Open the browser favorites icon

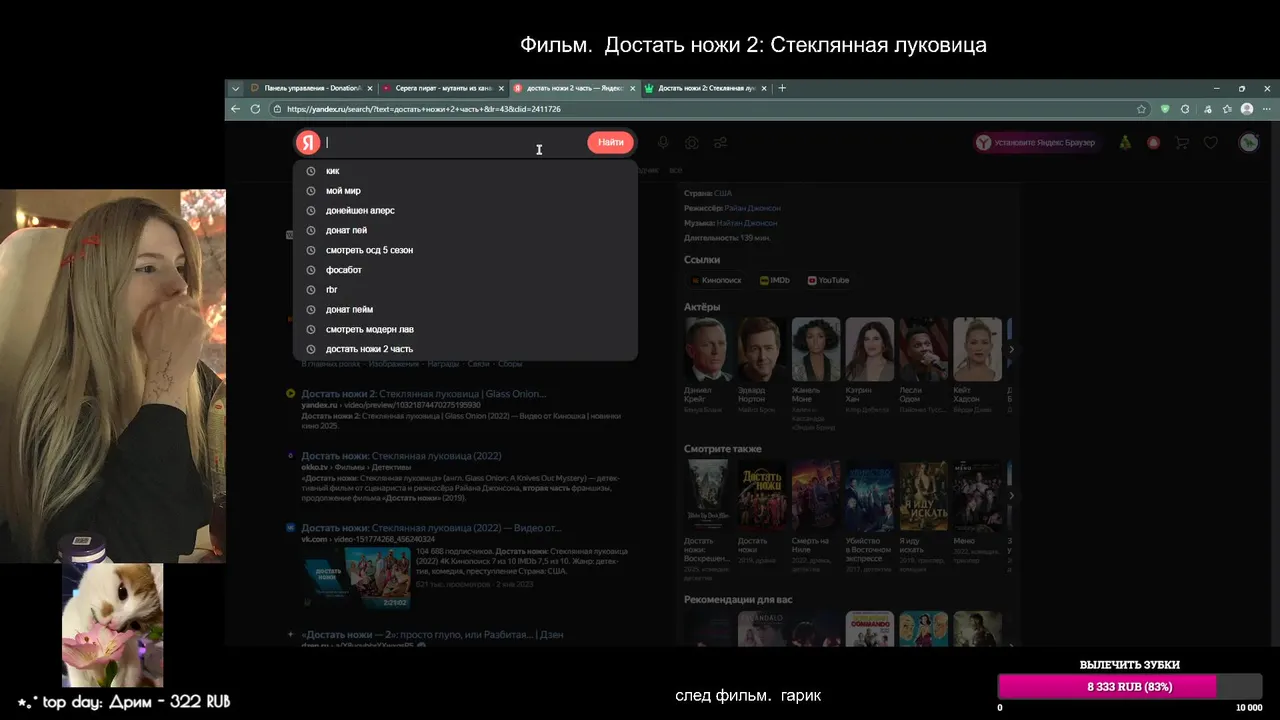coord(1227,109)
